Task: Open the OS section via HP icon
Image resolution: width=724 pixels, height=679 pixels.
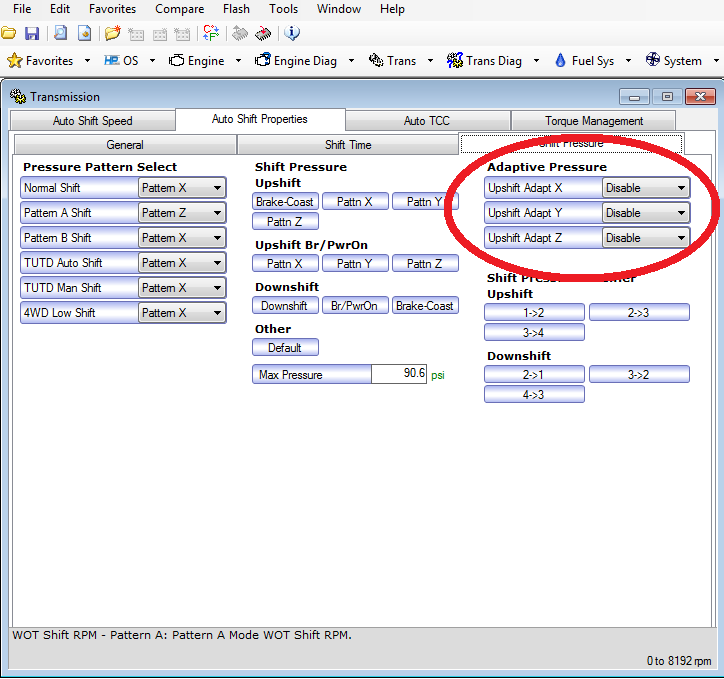Action: pos(111,60)
